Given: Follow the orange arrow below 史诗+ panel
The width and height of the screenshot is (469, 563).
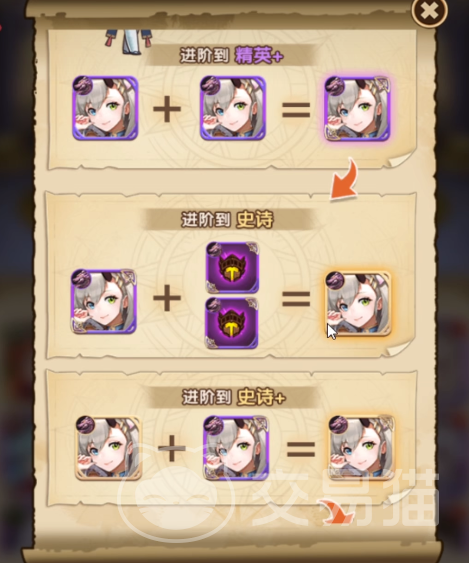Looking at the screenshot, I should click(x=337, y=511).
